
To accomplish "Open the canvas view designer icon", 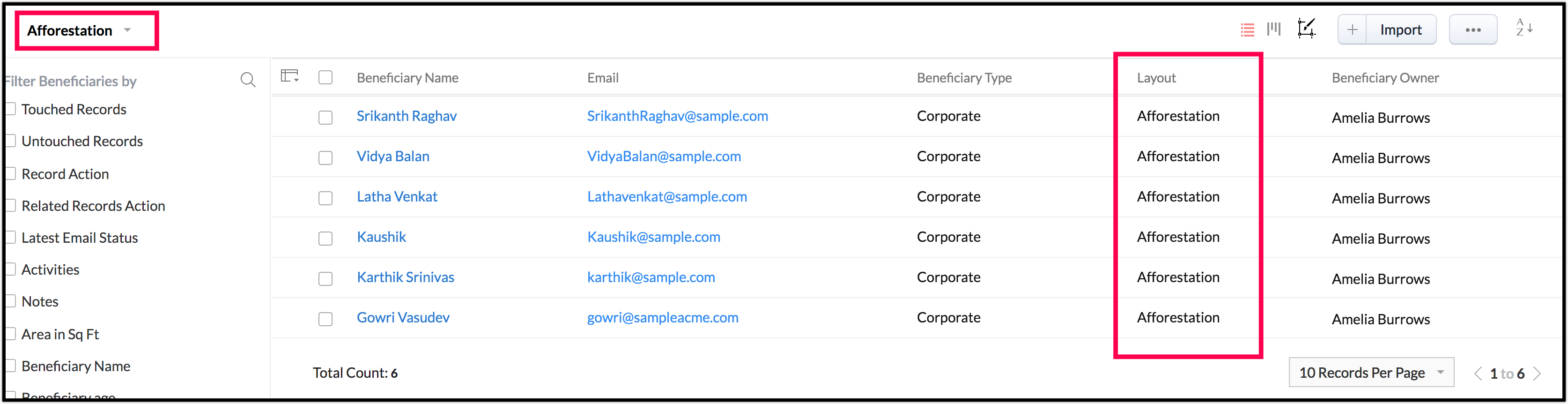I will point(1306,29).
